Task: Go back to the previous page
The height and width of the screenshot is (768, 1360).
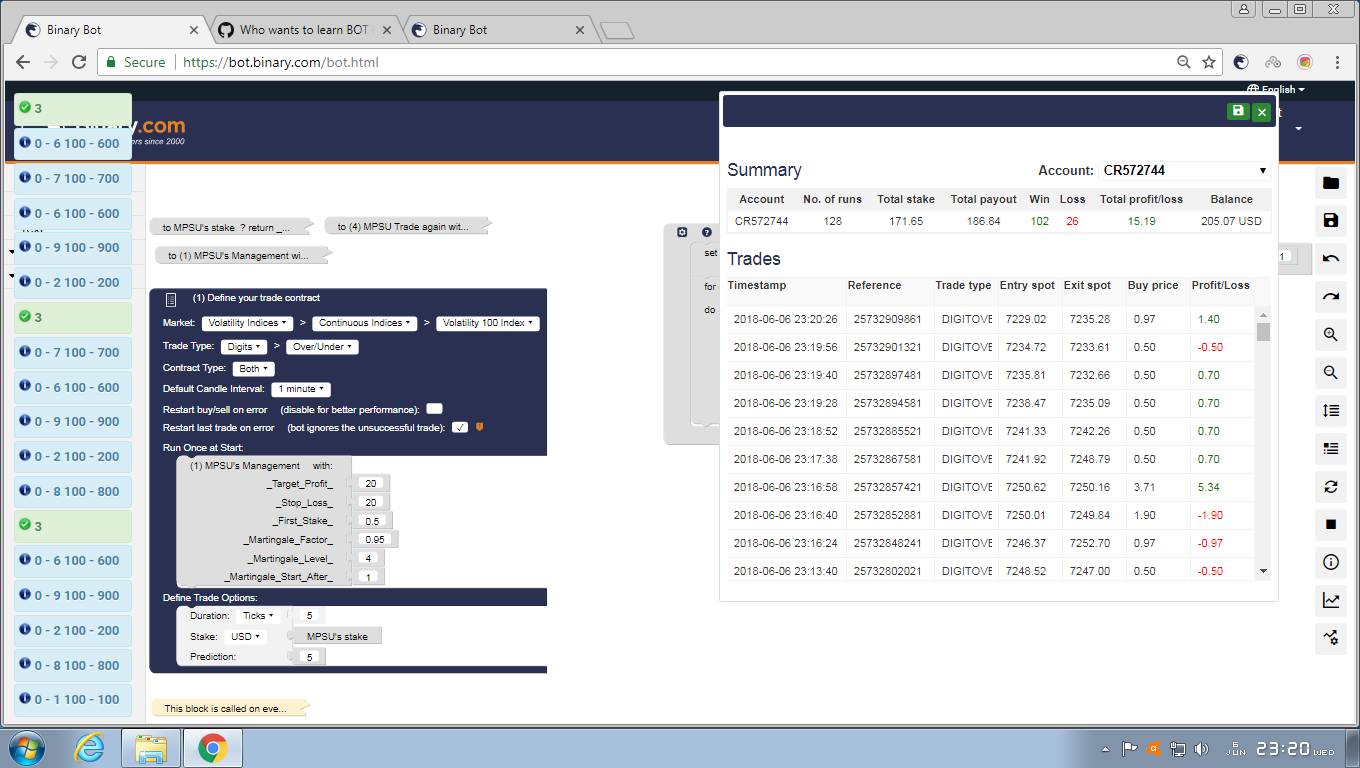Action: 23,62
